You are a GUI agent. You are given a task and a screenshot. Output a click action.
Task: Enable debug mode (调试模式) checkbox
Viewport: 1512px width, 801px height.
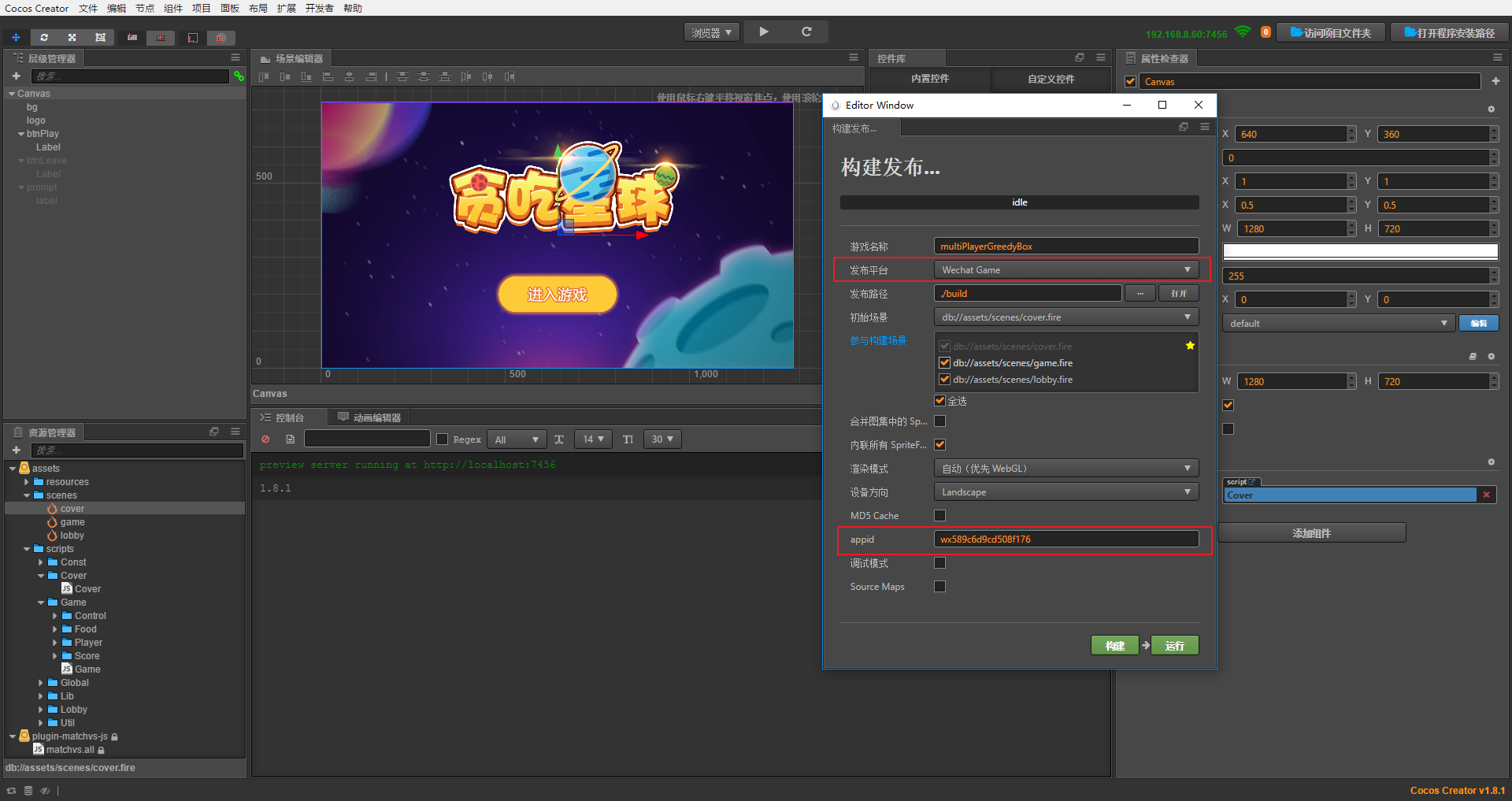click(x=939, y=562)
